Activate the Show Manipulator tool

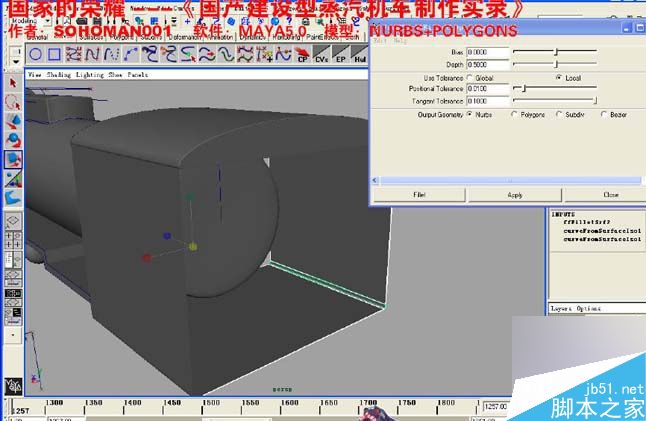pyautogui.click(x=13, y=179)
